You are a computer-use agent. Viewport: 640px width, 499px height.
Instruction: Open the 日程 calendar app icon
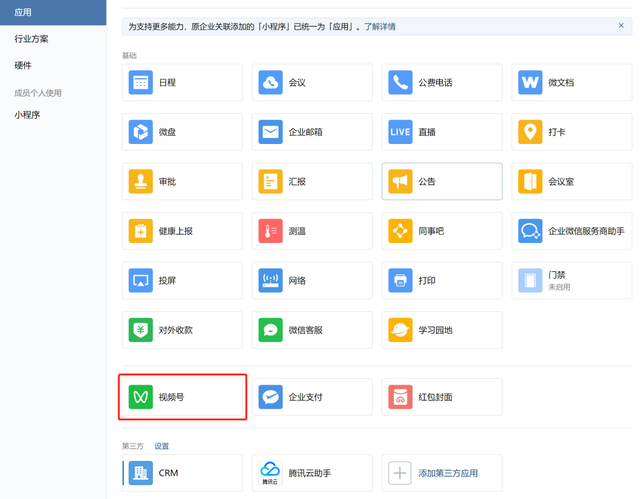coord(140,82)
